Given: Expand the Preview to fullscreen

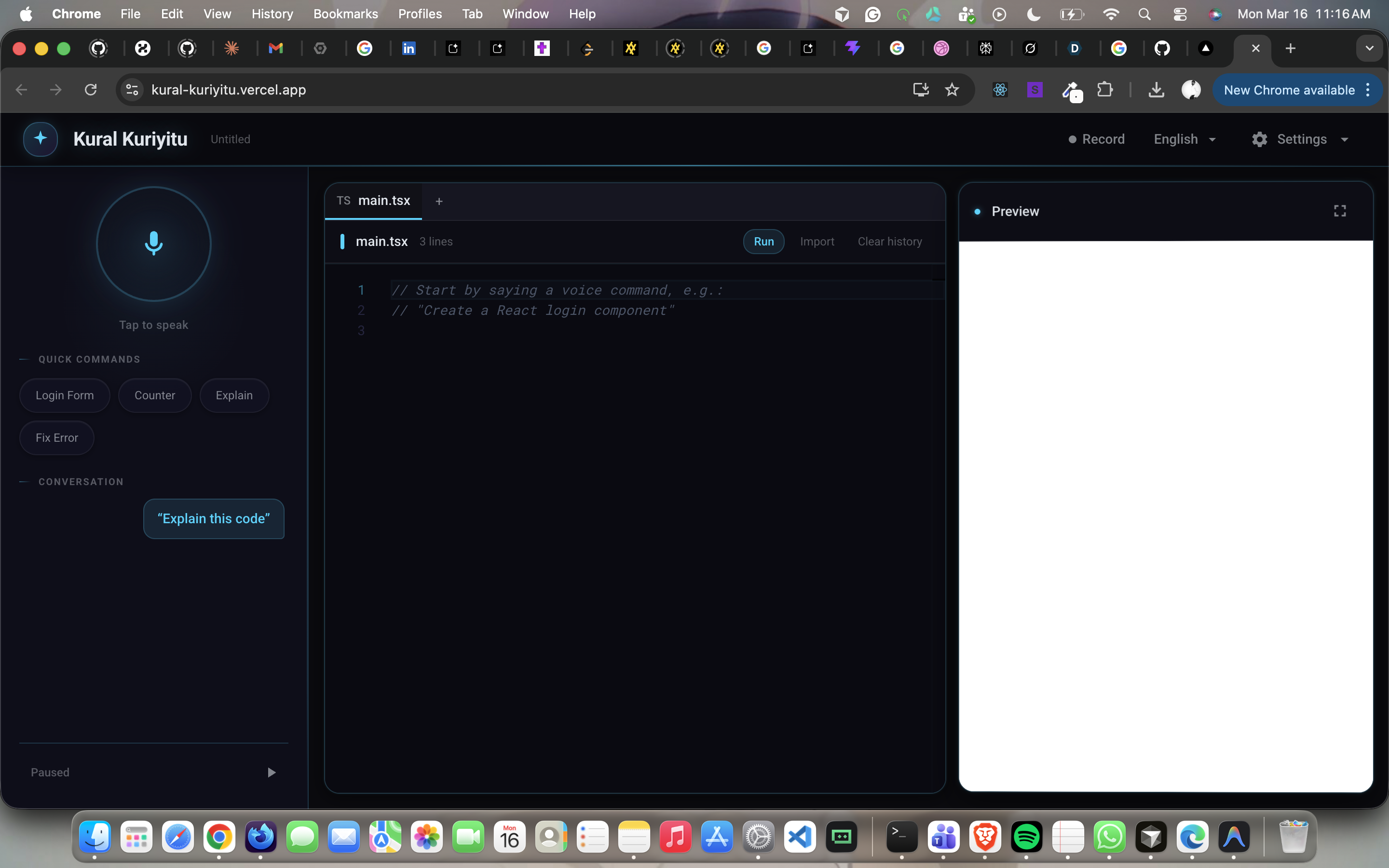Looking at the screenshot, I should 1340,211.
